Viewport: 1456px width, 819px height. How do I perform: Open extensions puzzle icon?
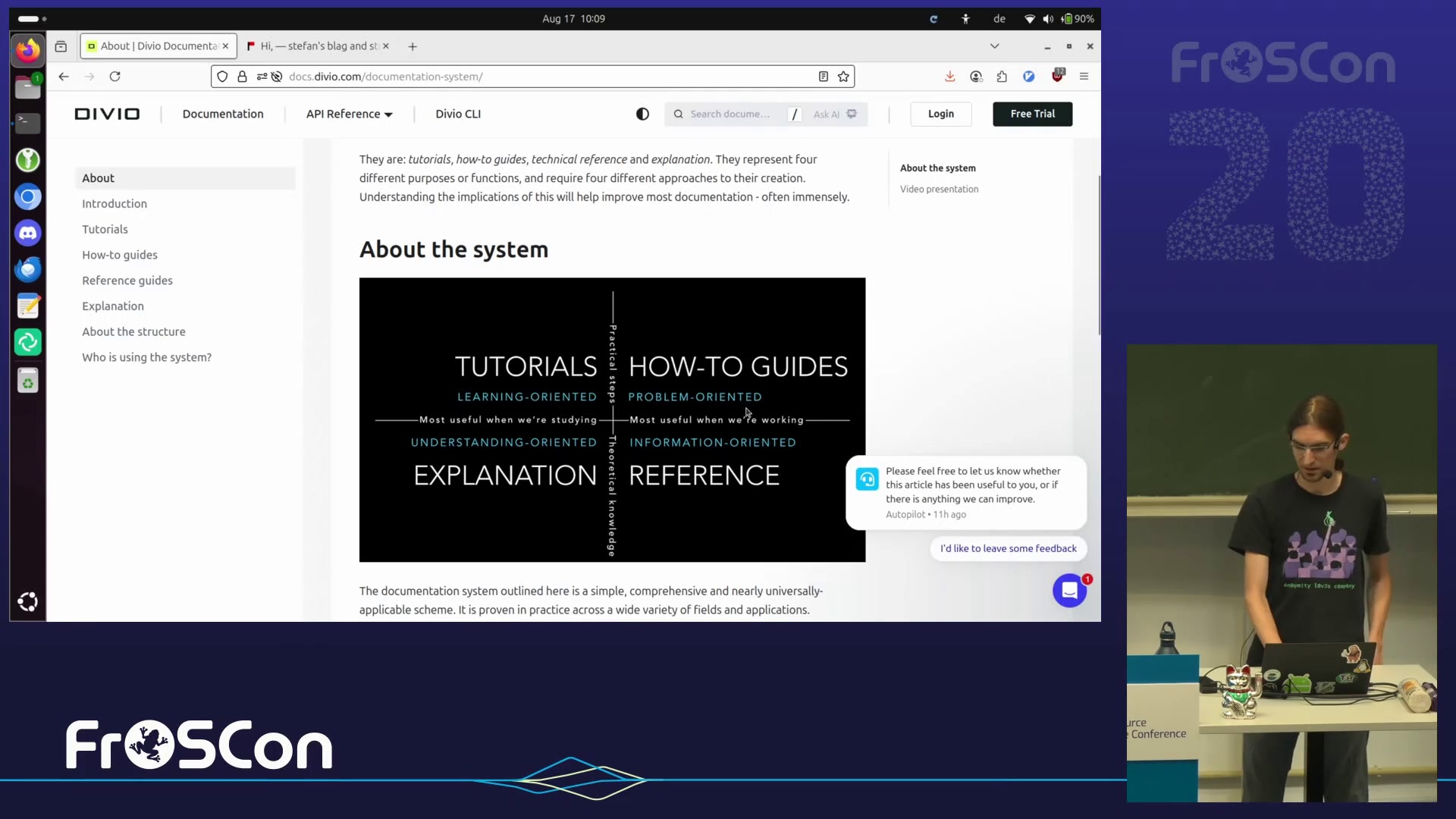(1002, 77)
